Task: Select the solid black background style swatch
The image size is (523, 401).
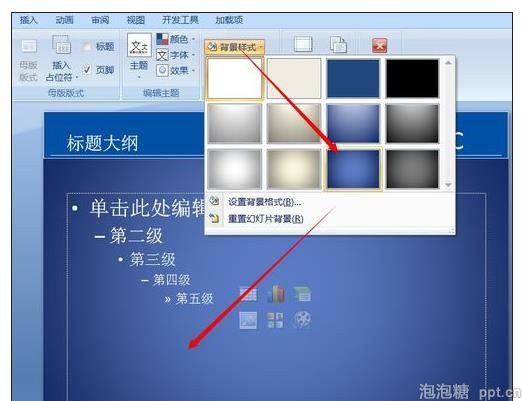Action: coord(412,78)
